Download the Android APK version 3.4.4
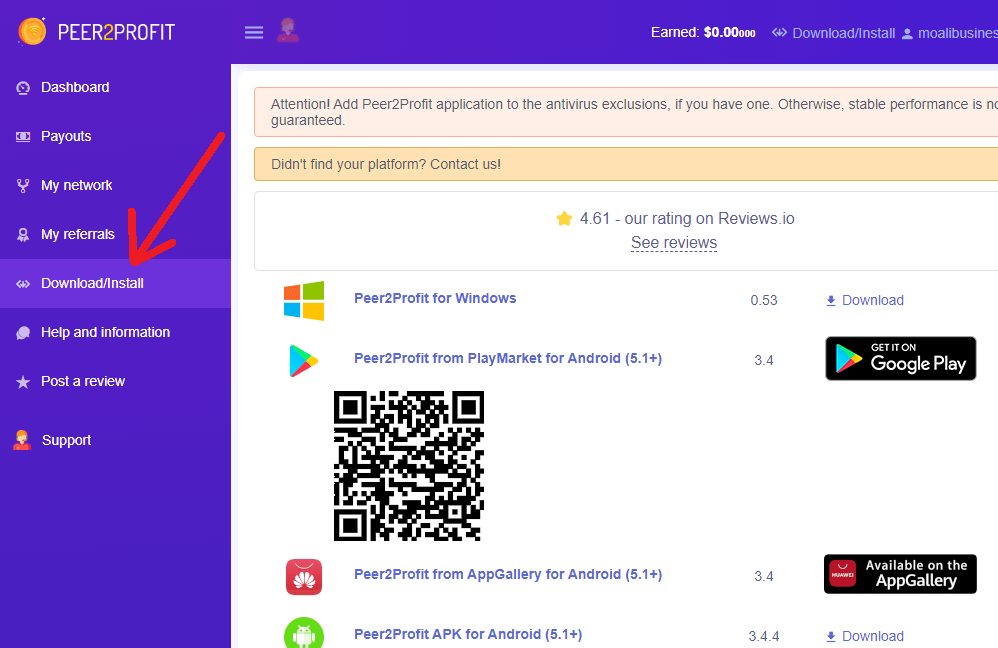The height and width of the screenshot is (648, 998). (864, 637)
